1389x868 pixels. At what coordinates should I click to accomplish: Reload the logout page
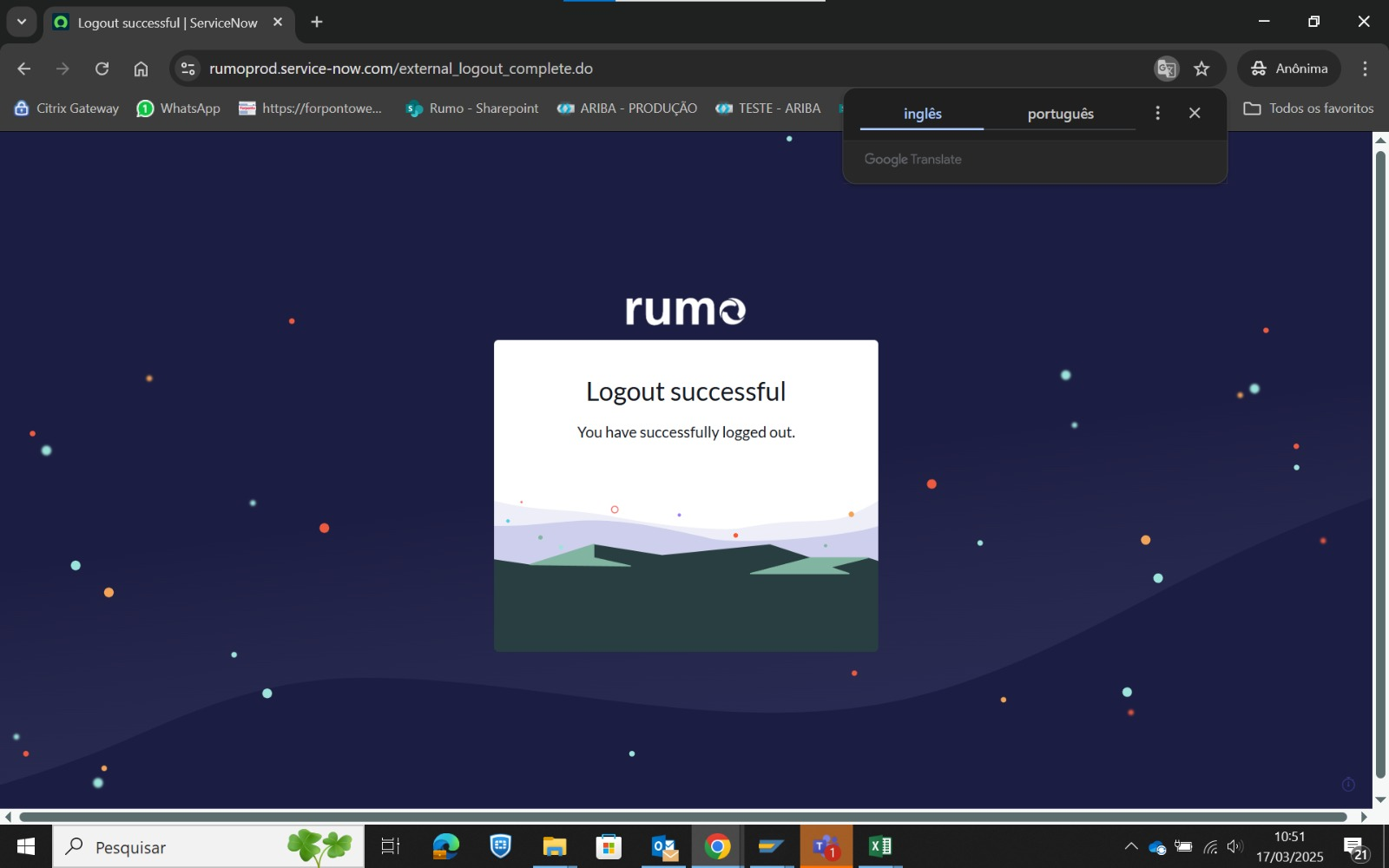click(x=102, y=69)
